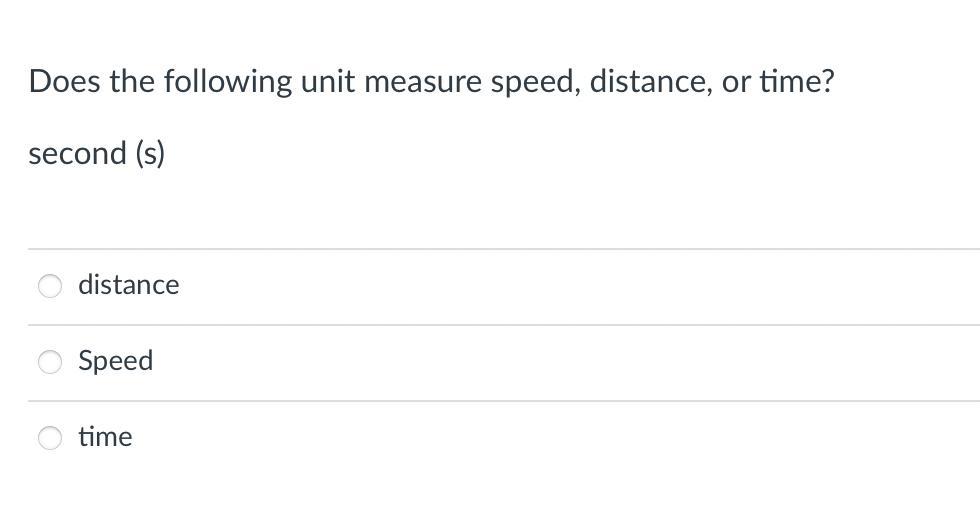The height and width of the screenshot is (506, 980).
Task: Choose the "Speed" radio button
Action: [50, 362]
